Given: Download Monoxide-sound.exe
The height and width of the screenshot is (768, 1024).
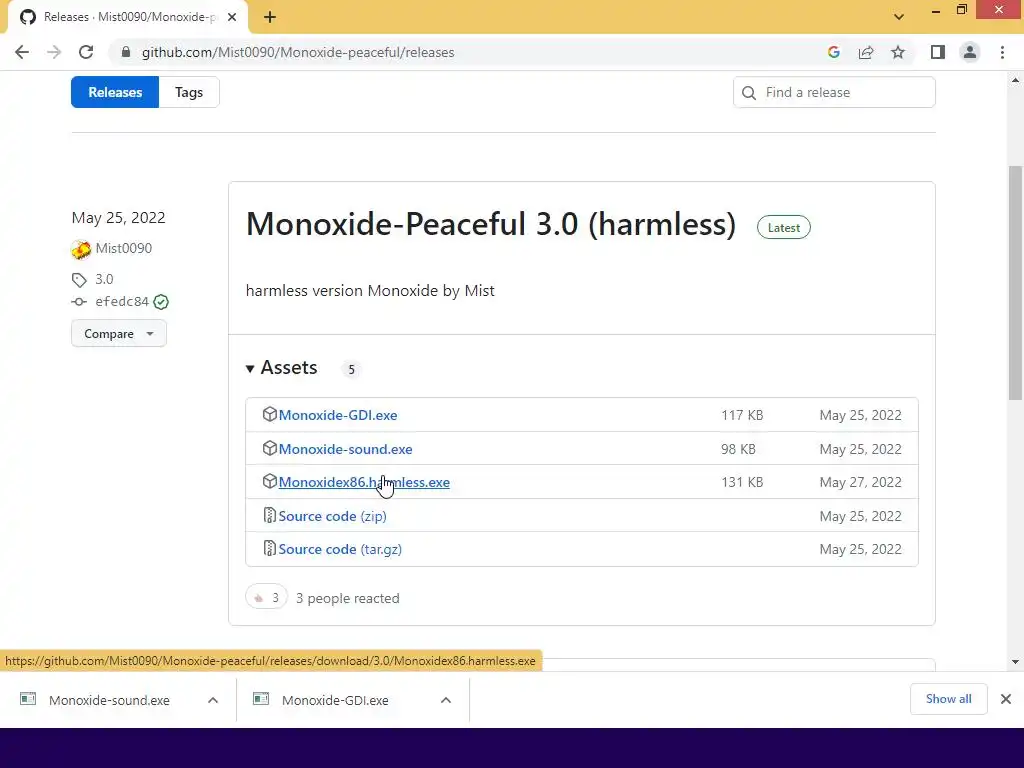Looking at the screenshot, I should (x=345, y=449).
